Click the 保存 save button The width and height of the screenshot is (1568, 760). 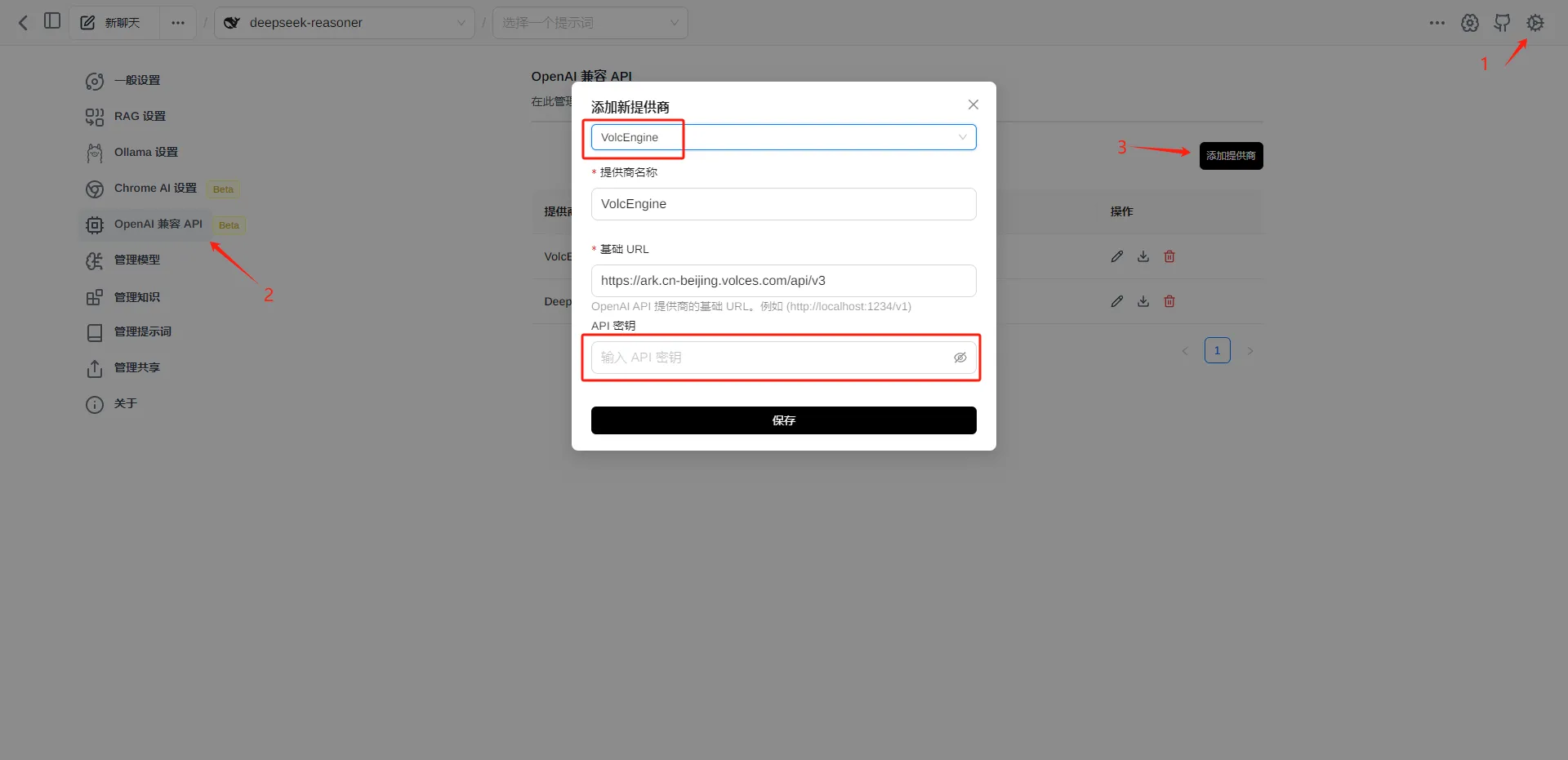click(782, 420)
